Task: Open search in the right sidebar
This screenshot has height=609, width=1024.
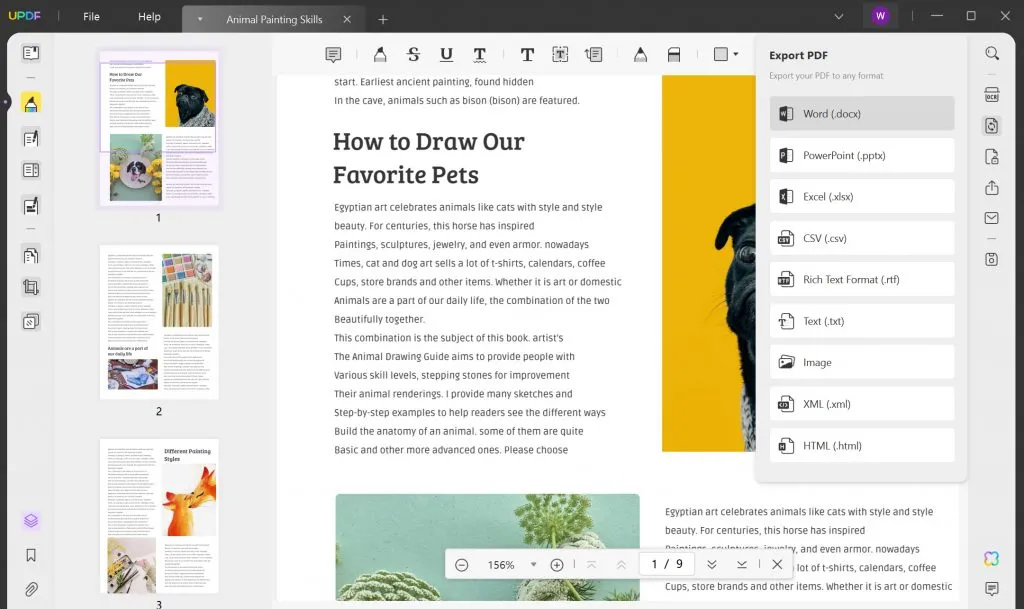Action: [x=991, y=54]
